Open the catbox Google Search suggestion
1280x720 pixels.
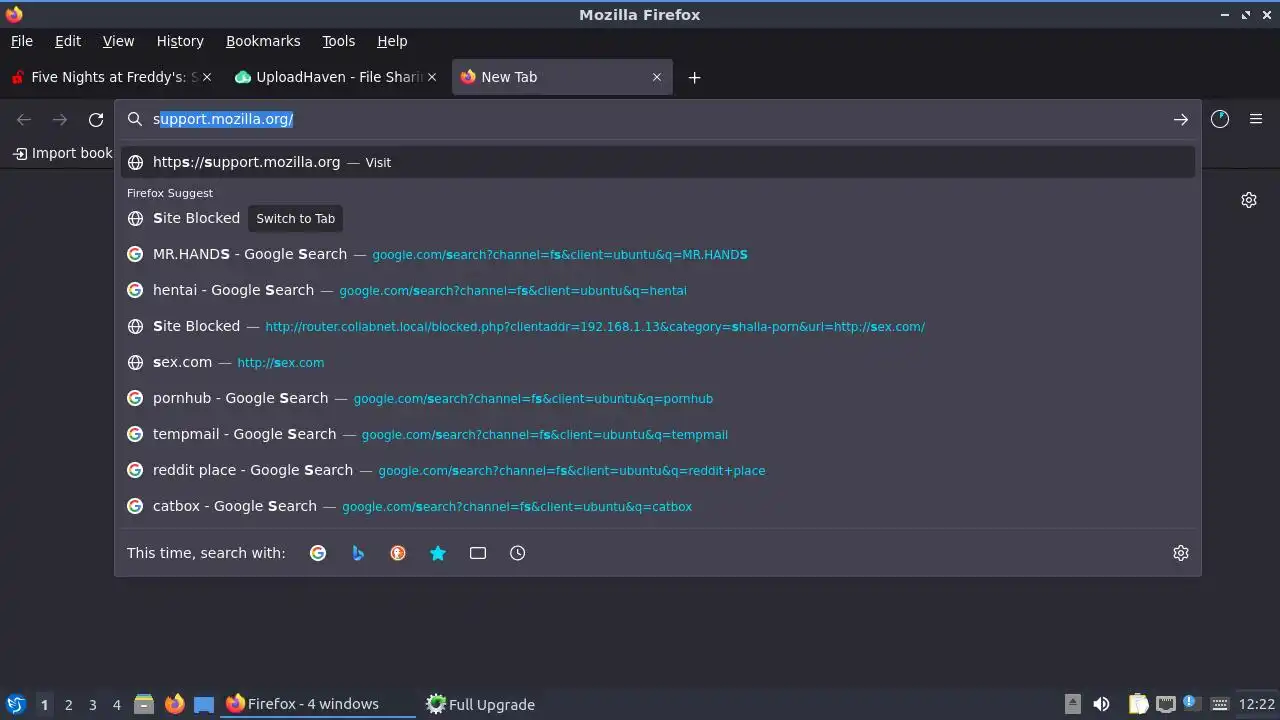(x=658, y=506)
